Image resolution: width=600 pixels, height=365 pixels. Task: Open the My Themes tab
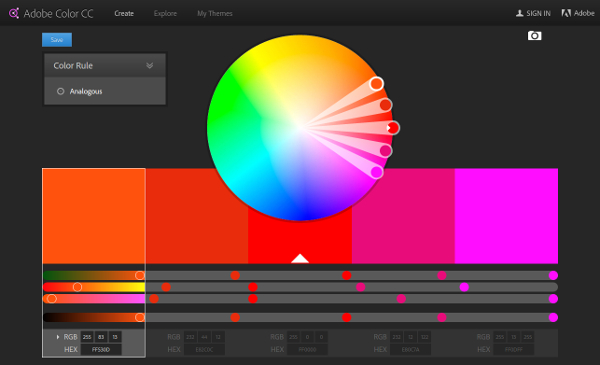click(215, 13)
